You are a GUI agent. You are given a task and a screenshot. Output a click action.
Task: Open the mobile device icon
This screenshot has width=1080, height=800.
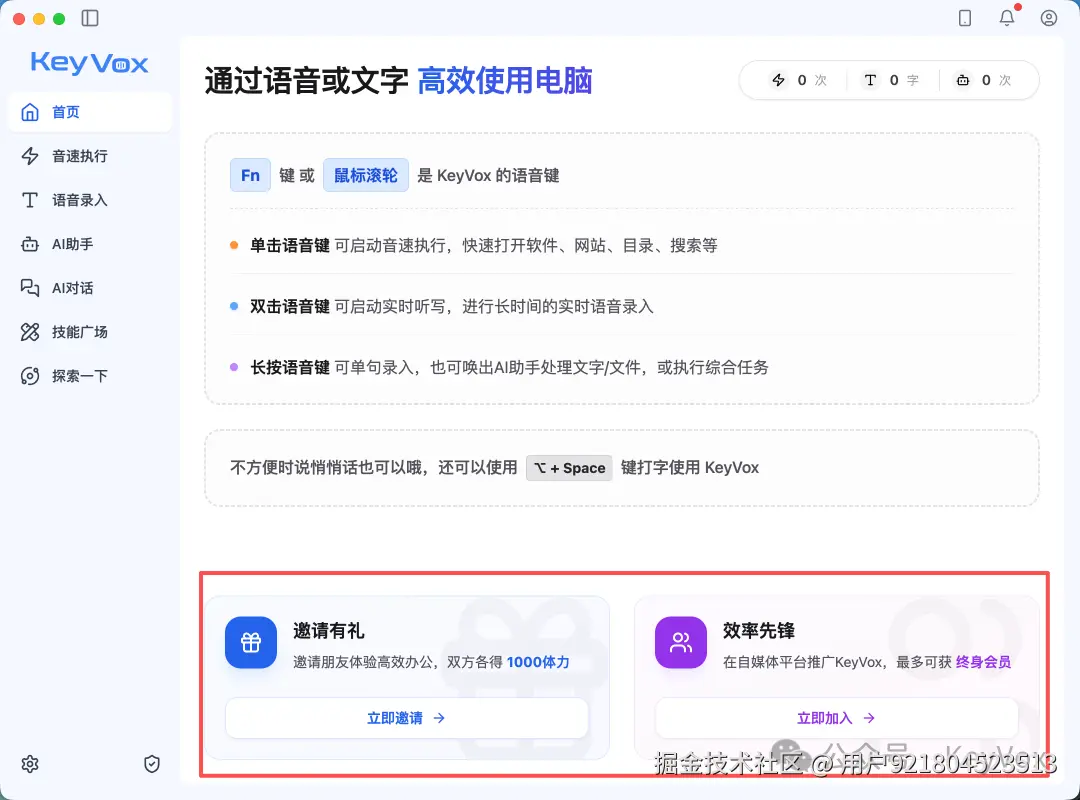point(965,19)
